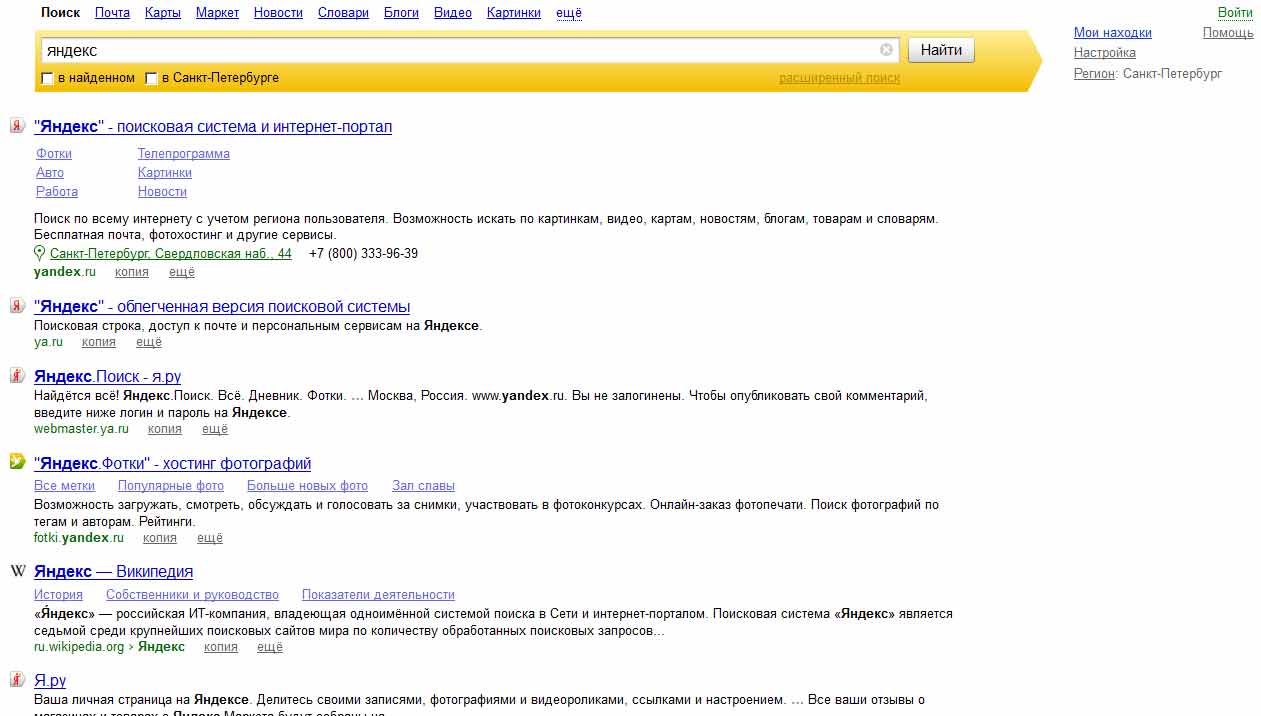Image resolution: width=1261 pixels, height=716 pixels.
Task: Open 'ещё' options under webmaster.ya.ru result
Action: pyautogui.click(x=215, y=429)
